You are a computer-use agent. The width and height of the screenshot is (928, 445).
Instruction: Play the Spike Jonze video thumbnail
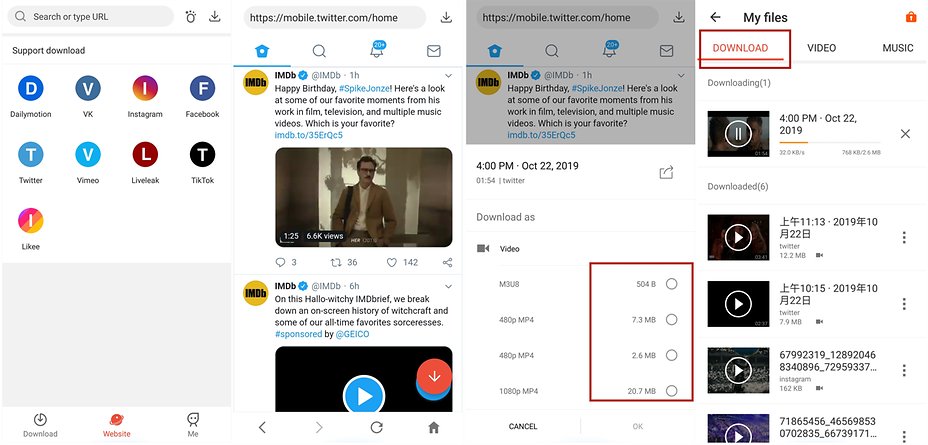[363, 197]
